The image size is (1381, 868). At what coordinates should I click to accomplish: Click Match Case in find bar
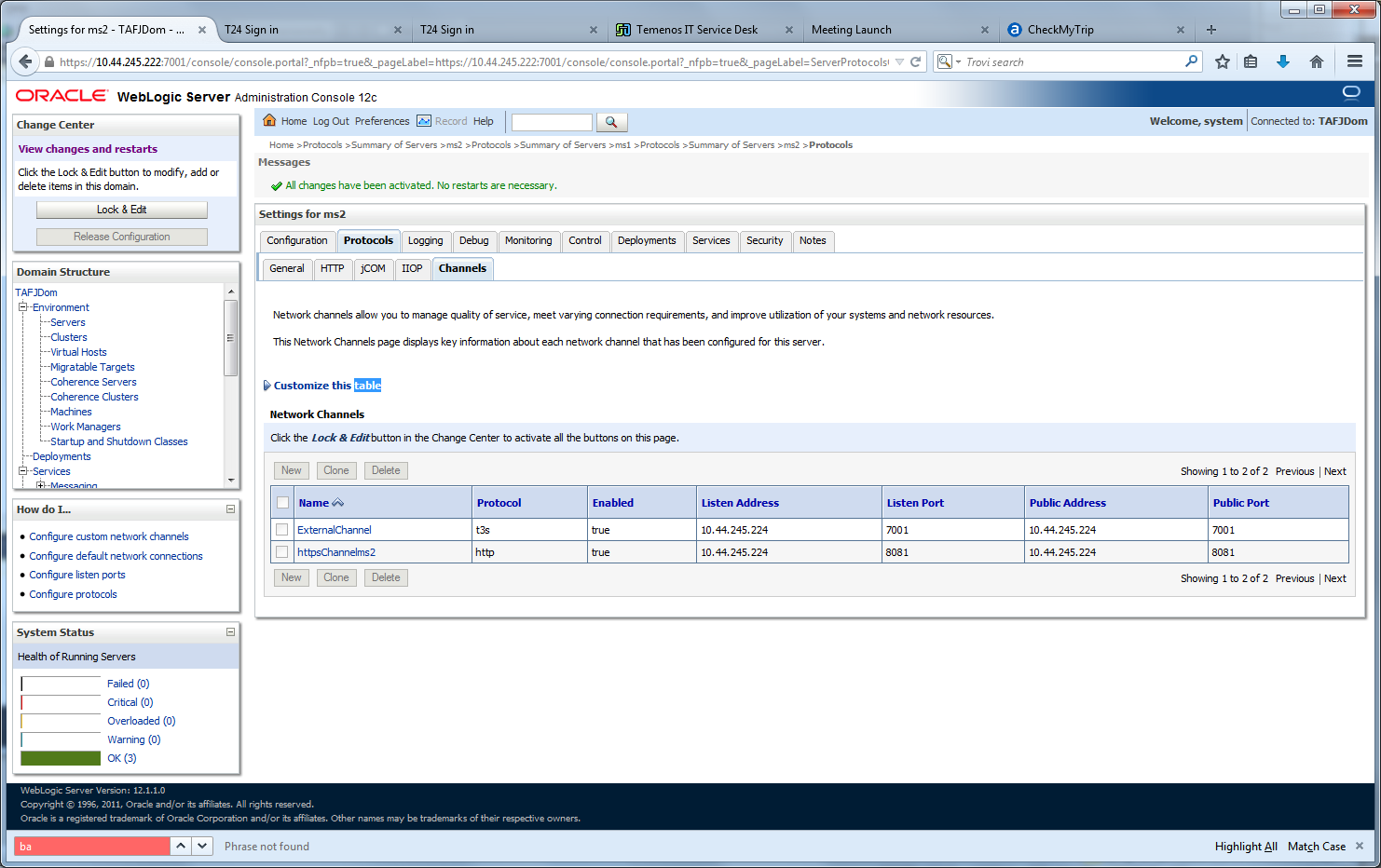(1317, 847)
